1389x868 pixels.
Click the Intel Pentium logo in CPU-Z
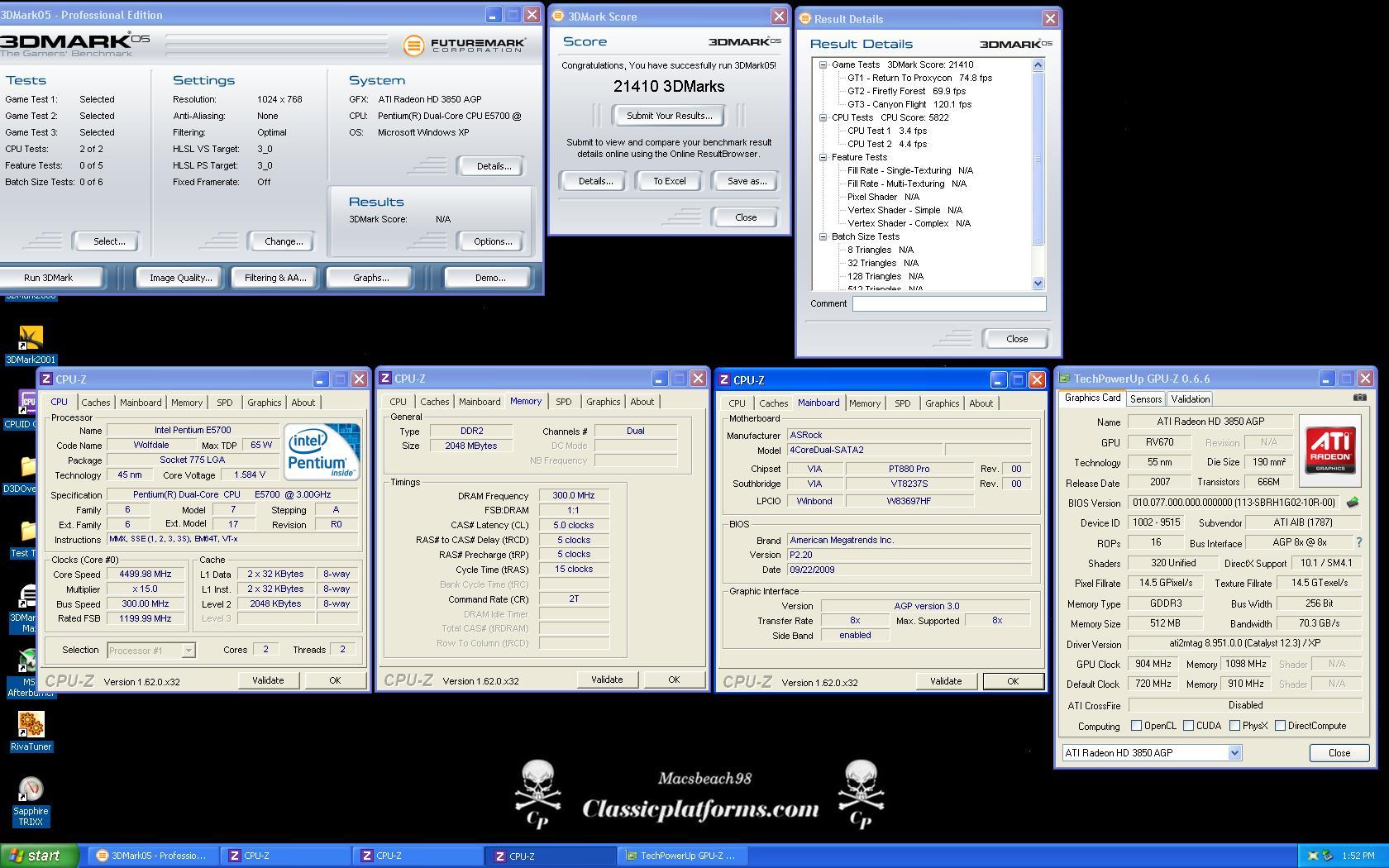click(322, 451)
